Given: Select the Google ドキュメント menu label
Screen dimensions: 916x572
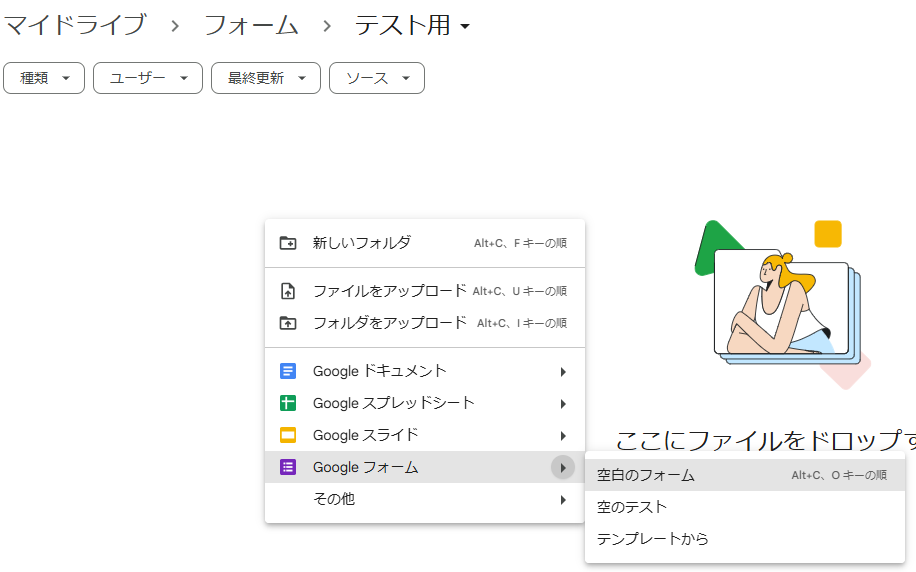Looking at the screenshot, I should [x=380, y=371].
